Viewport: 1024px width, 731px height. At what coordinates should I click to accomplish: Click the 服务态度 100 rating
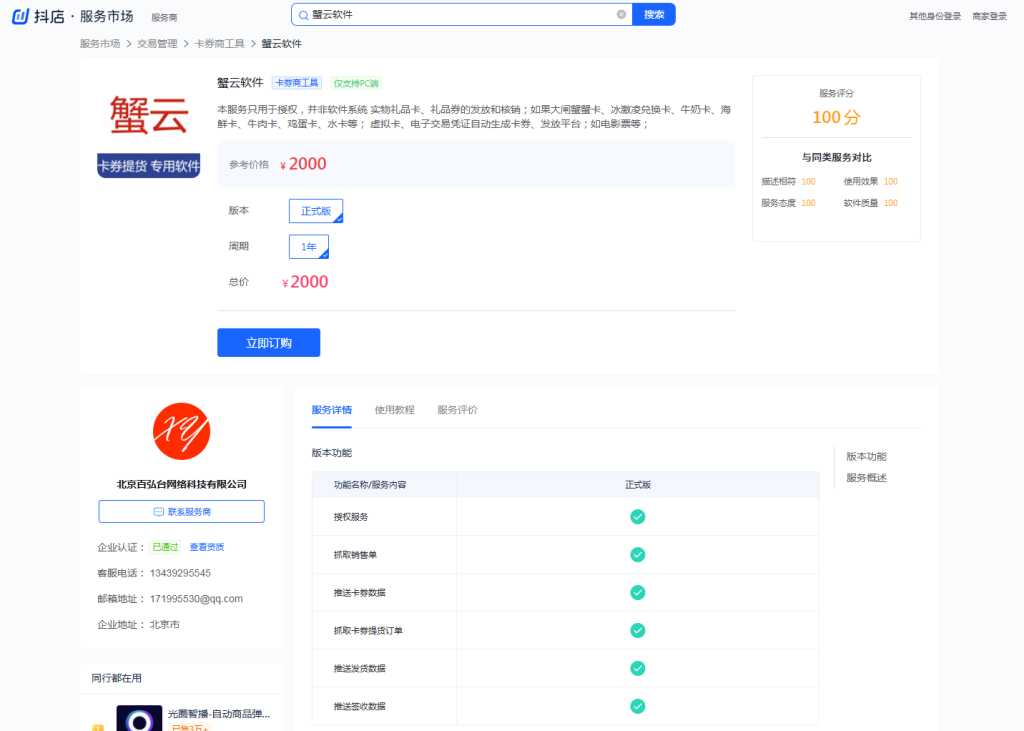pyautogui.click(x=788, y=203)
